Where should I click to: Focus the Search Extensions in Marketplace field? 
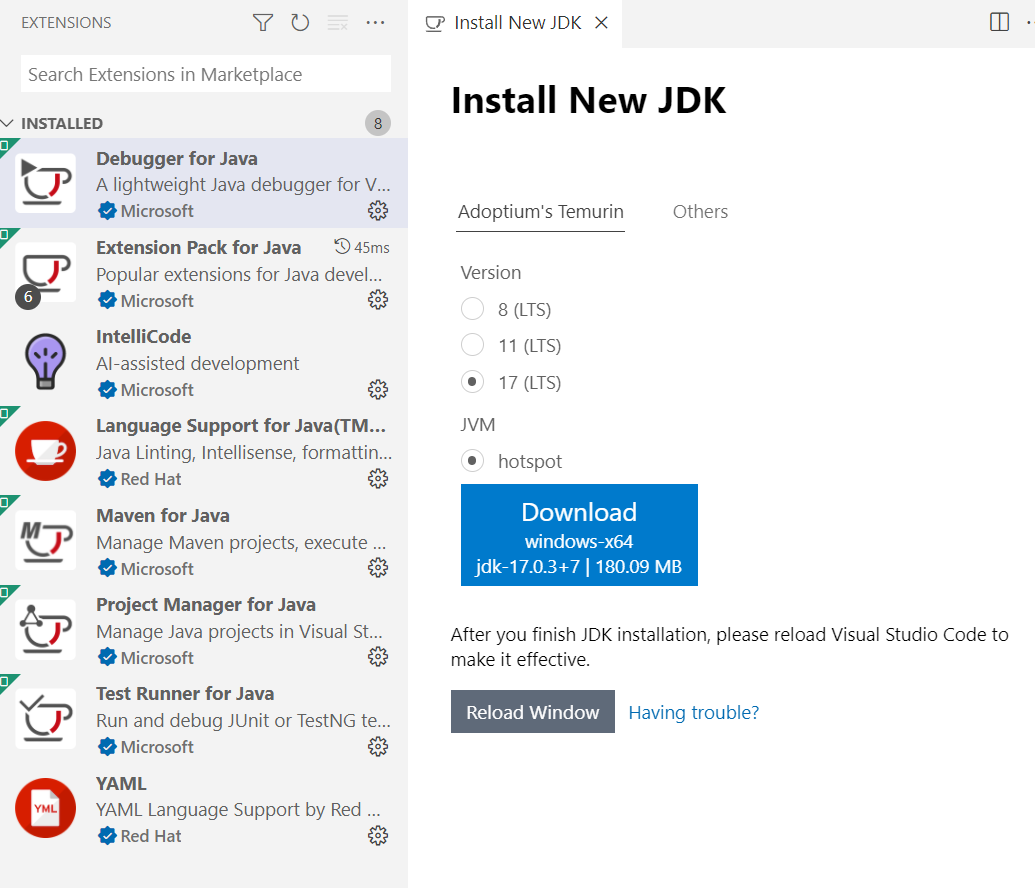pyautogui.click(x=206, y=74)
